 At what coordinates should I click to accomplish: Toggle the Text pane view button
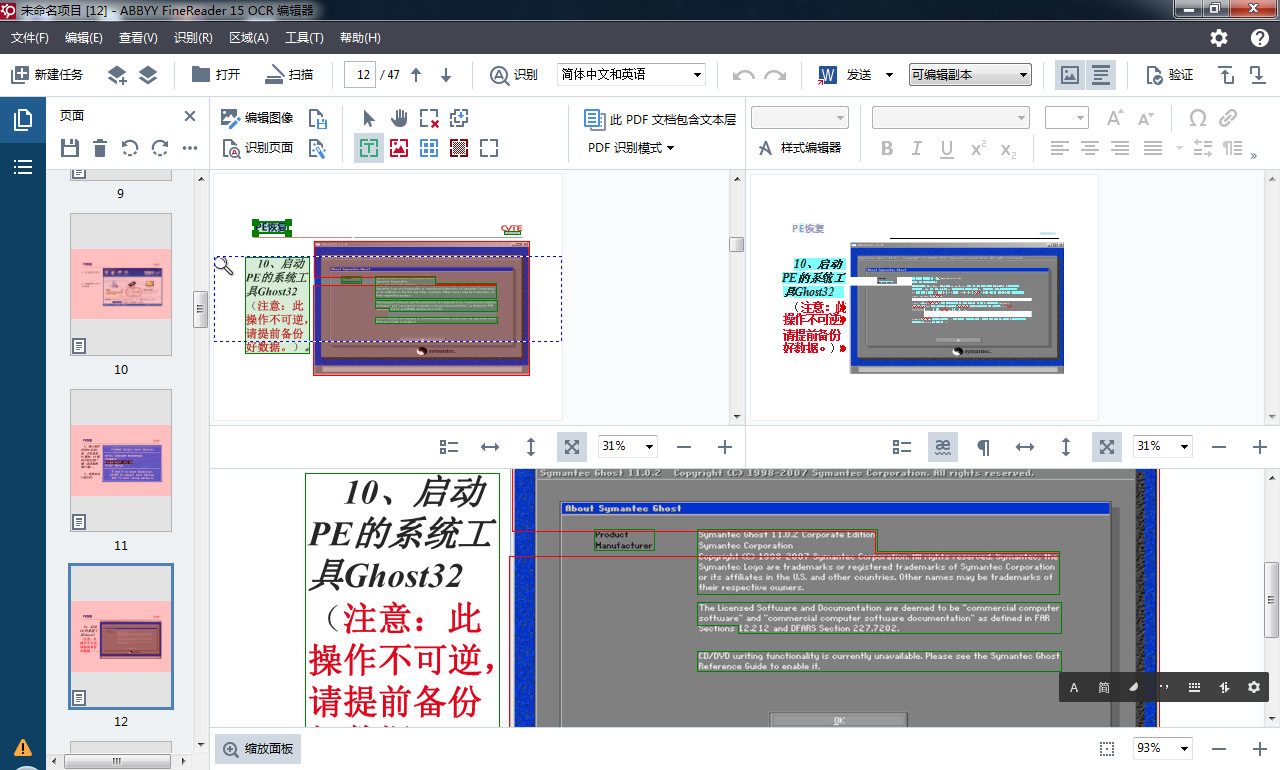[1101, 75]
